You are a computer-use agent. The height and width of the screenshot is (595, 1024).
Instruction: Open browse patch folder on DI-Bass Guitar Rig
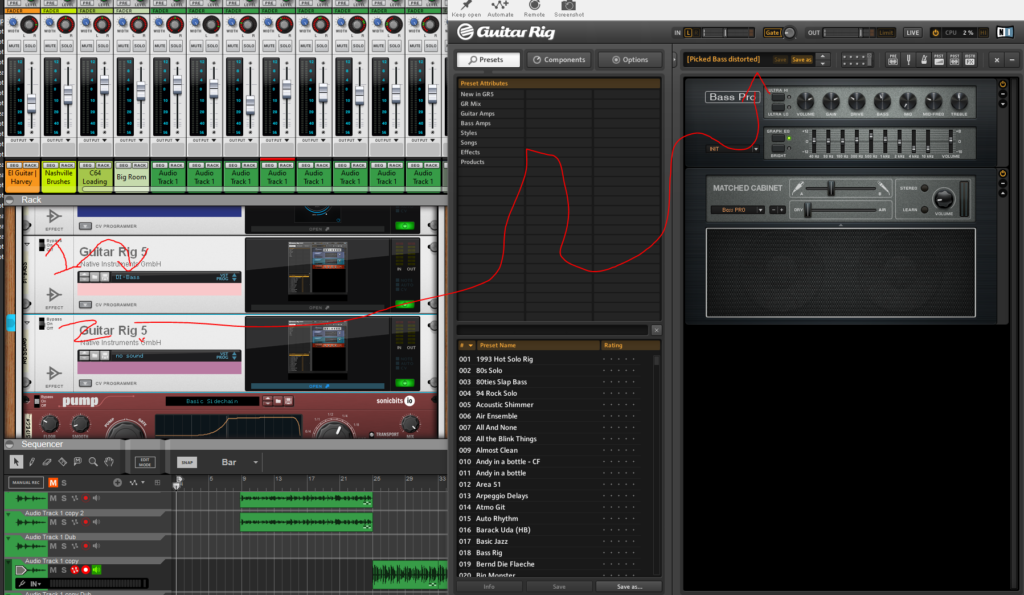click(94, 277)
